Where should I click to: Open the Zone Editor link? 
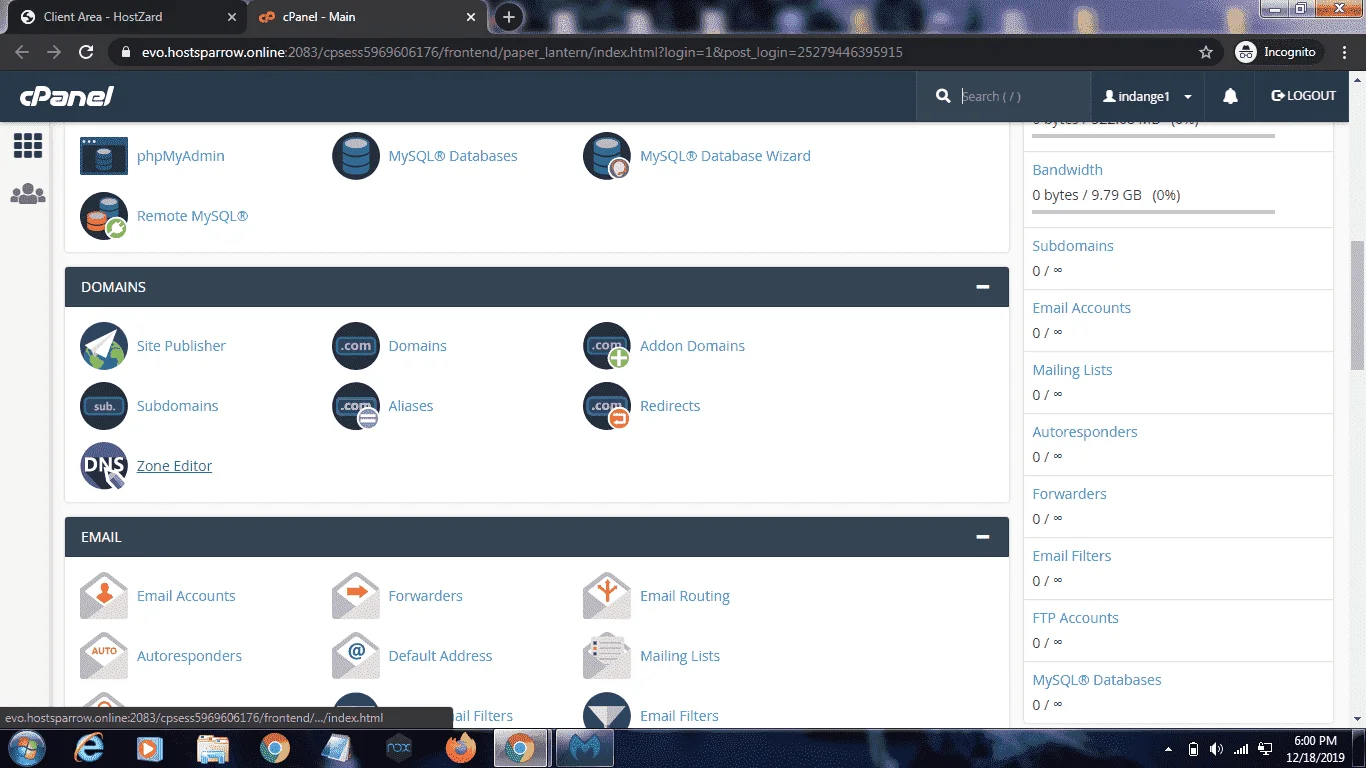tap(174, 466)
